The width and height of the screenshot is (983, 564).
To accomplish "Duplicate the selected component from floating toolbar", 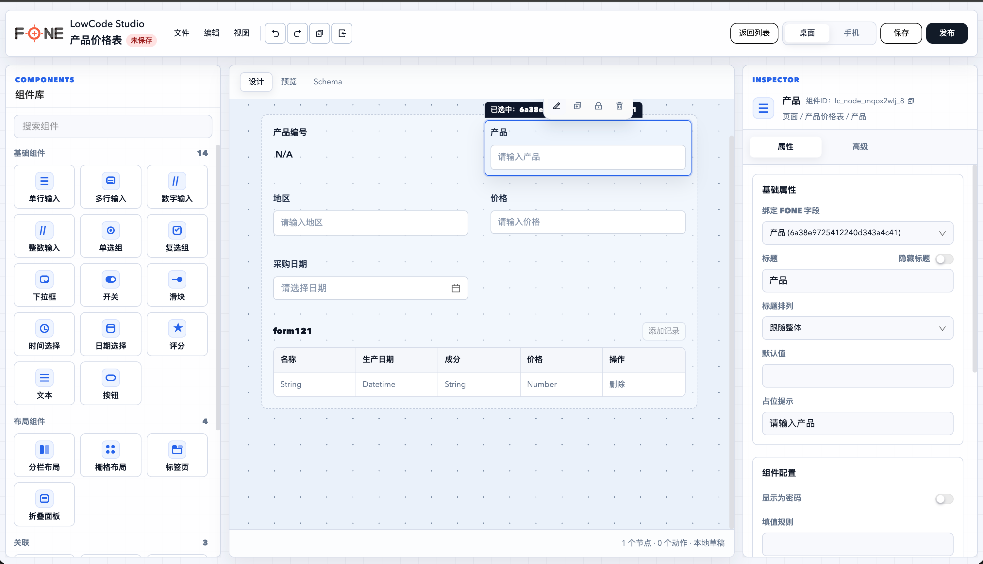I will (577, 106).
